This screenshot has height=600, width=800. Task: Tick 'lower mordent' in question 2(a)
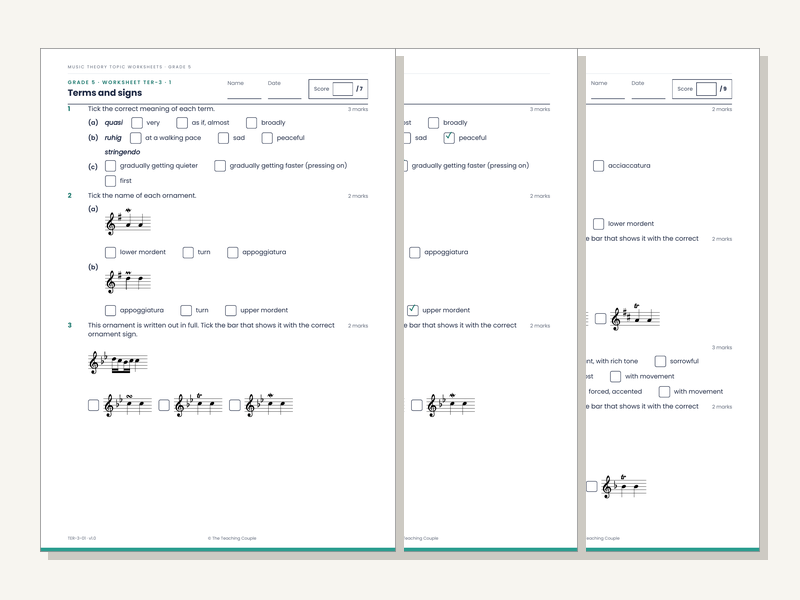110,253
